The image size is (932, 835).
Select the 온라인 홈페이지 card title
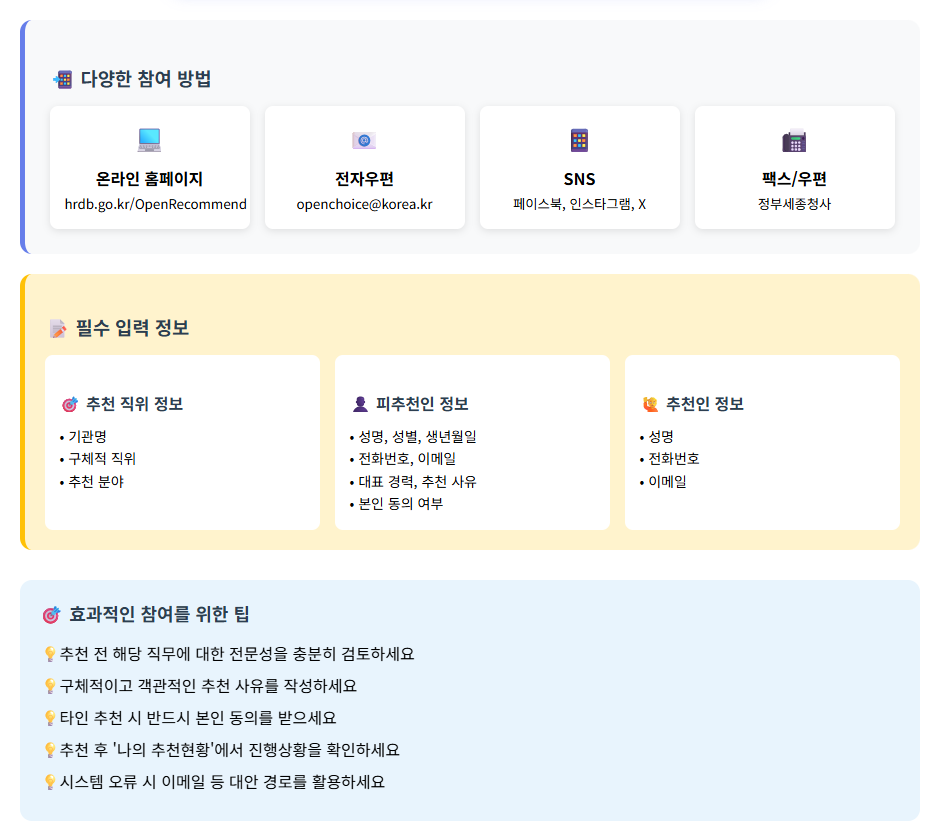pyautogui.click(x=149, y=179)
